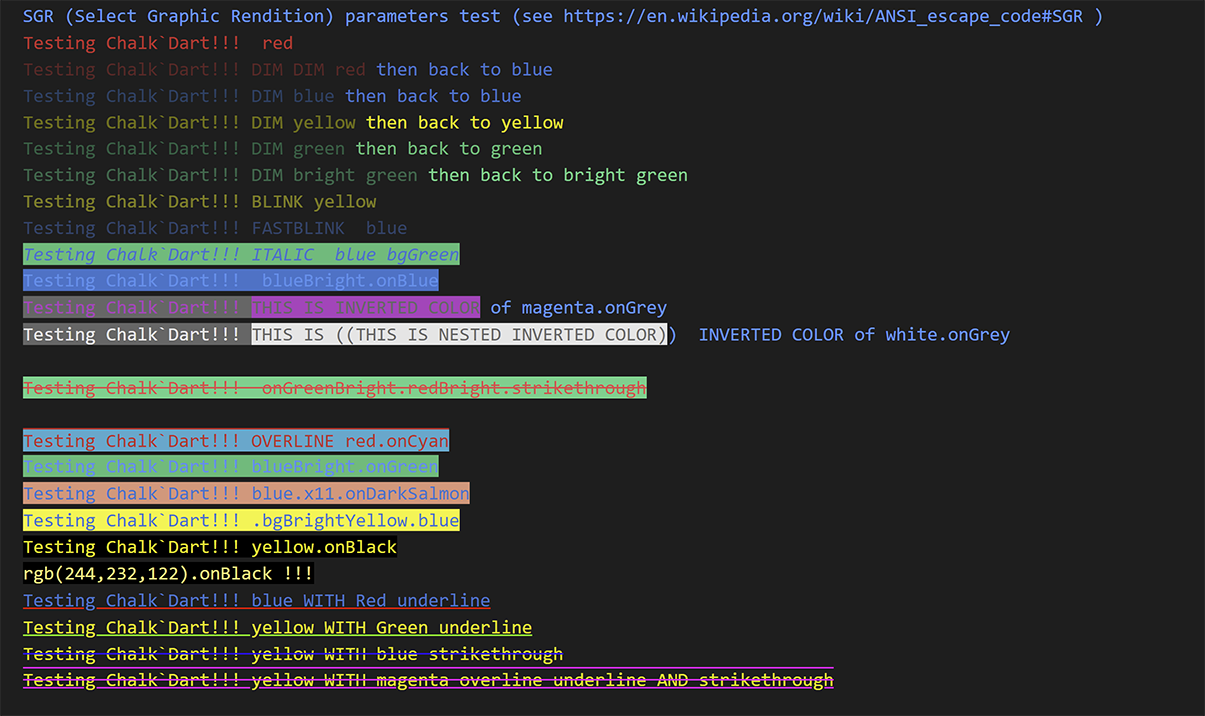Click the purple "THIS IS INVERTED COLOR" block

[x=365, y=307]
